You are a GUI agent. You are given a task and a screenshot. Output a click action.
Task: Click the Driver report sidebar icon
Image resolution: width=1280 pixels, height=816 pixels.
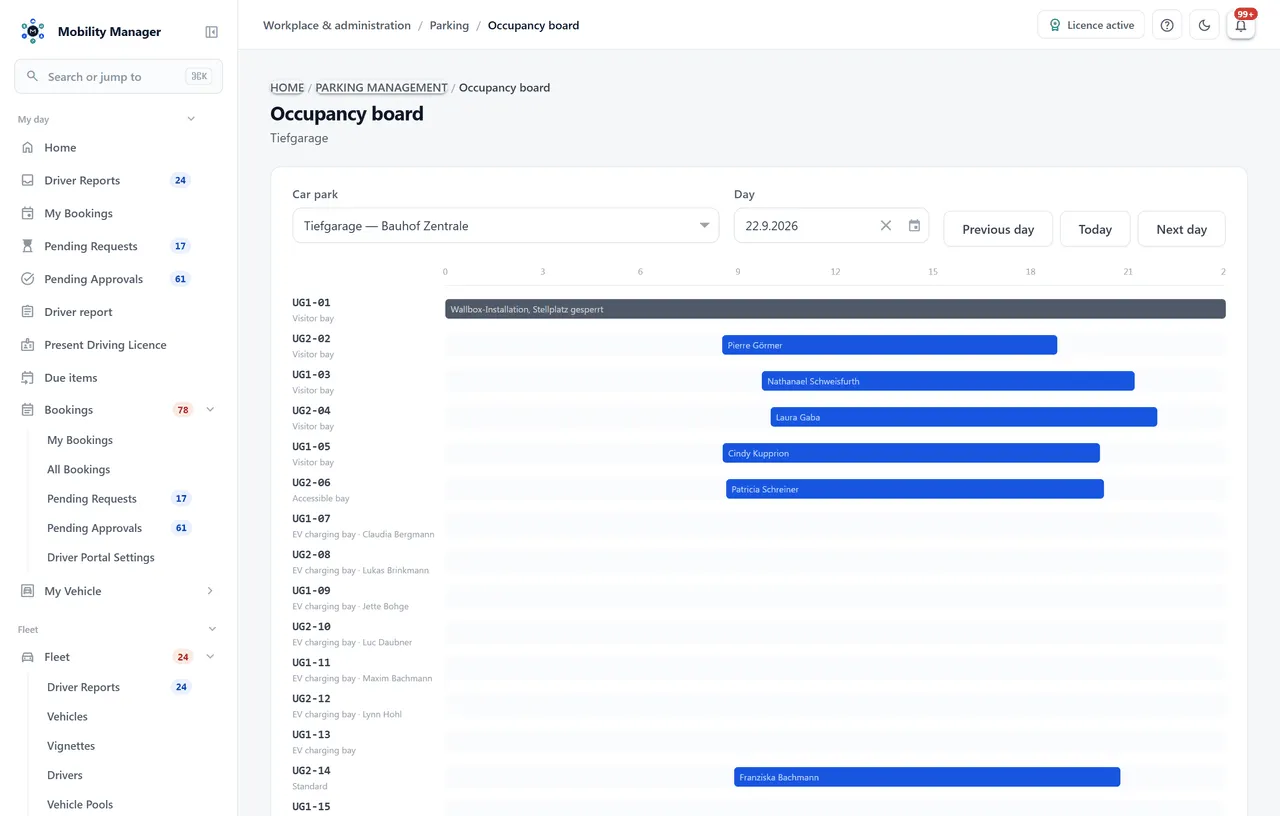[x=28, y=312]
